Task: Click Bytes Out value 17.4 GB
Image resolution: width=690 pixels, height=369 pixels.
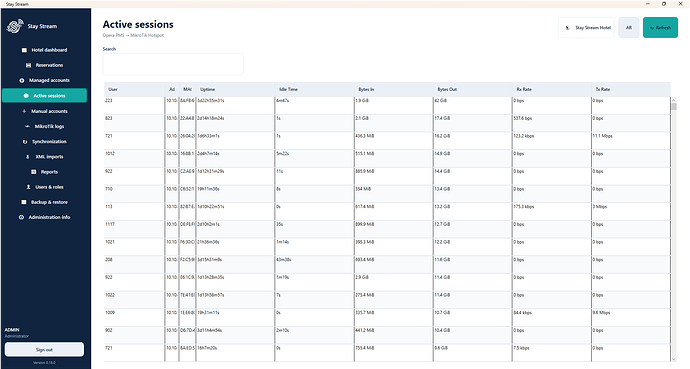Action: 442,118
